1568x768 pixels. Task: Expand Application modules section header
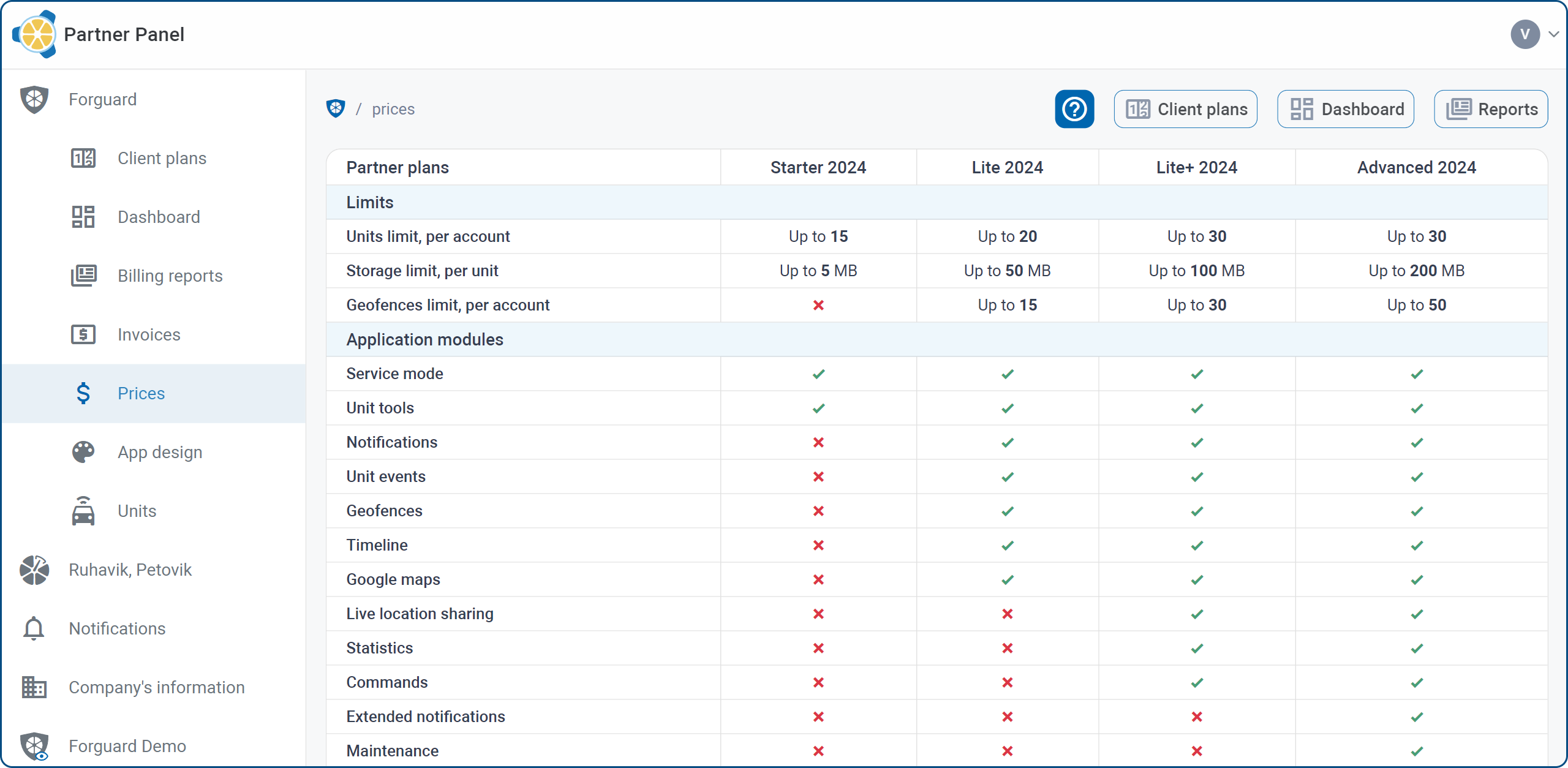(424, 339)
